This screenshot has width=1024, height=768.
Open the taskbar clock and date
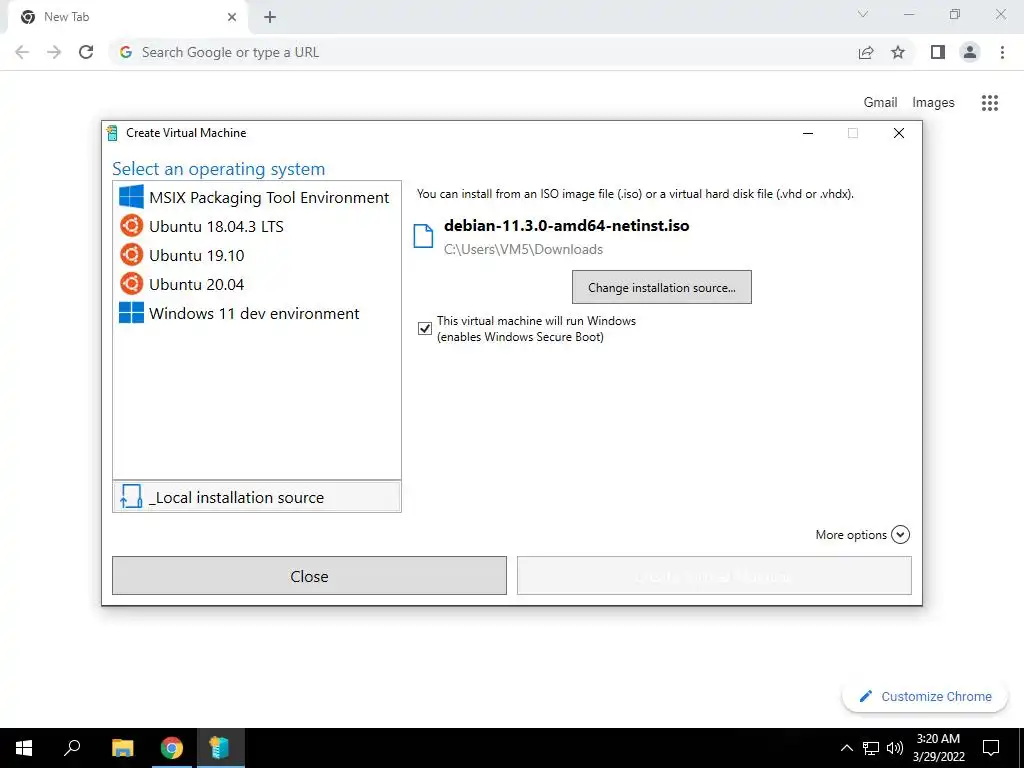pos(938,748)
